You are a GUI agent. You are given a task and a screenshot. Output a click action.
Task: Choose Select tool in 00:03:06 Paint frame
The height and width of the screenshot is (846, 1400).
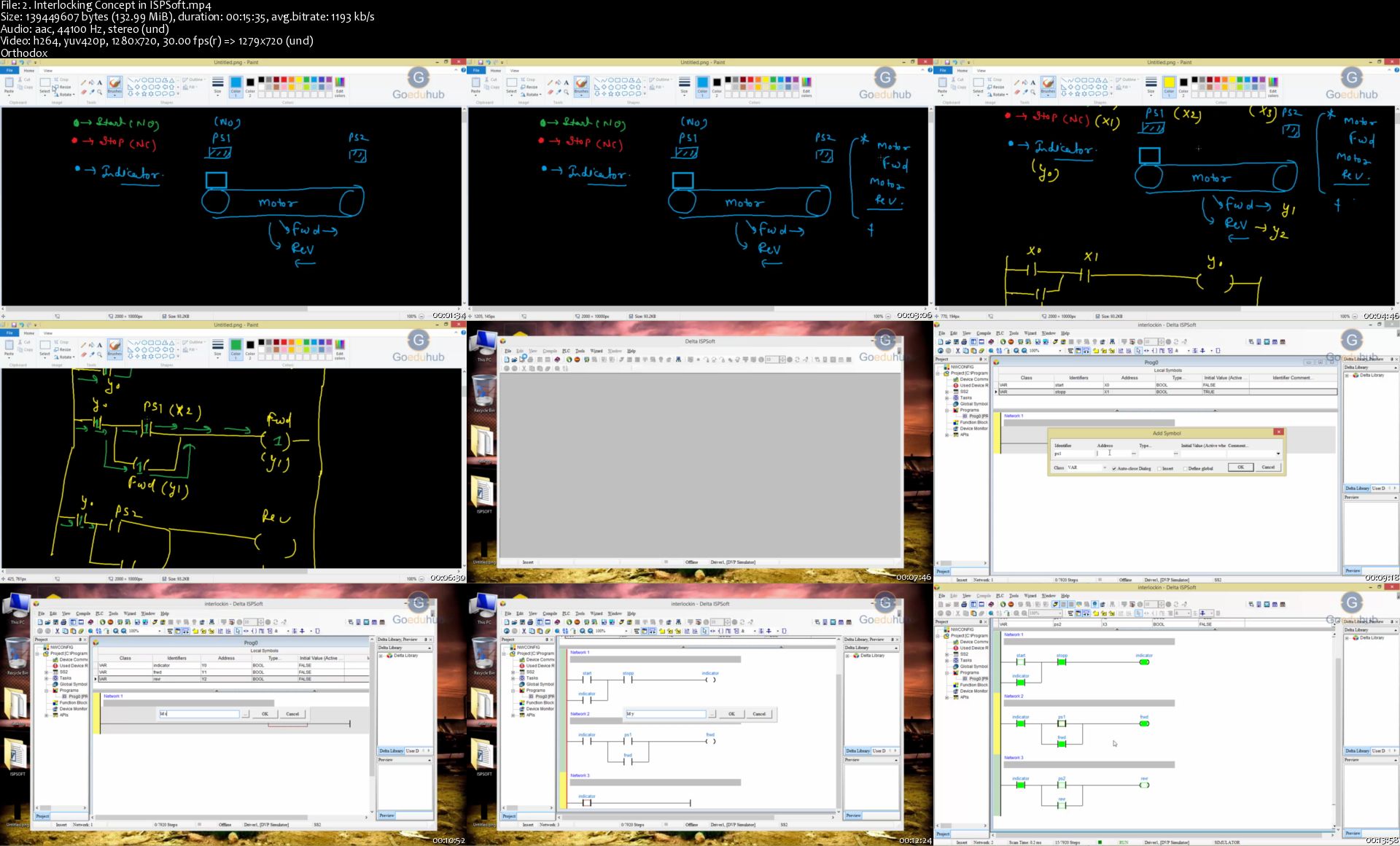[512, 86]
